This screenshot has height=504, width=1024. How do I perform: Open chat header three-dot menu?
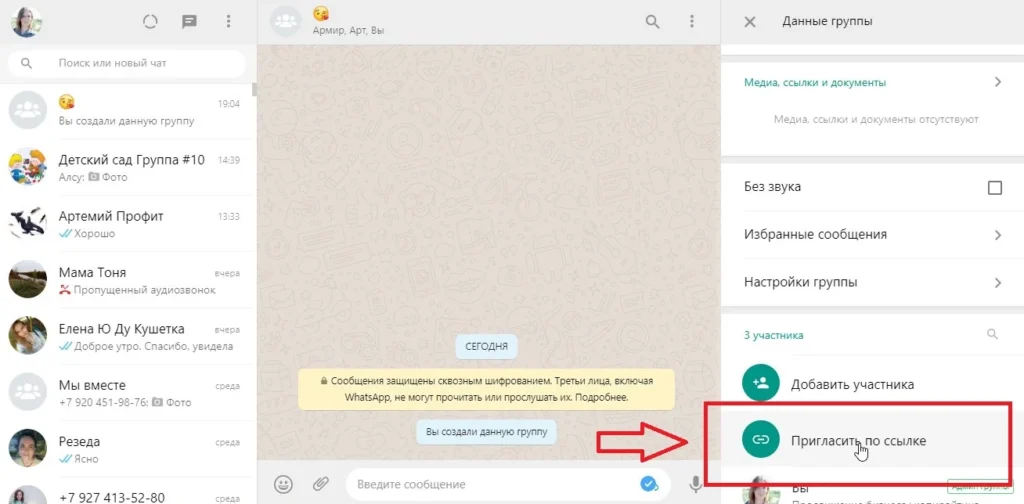click(x=692, y=22)
